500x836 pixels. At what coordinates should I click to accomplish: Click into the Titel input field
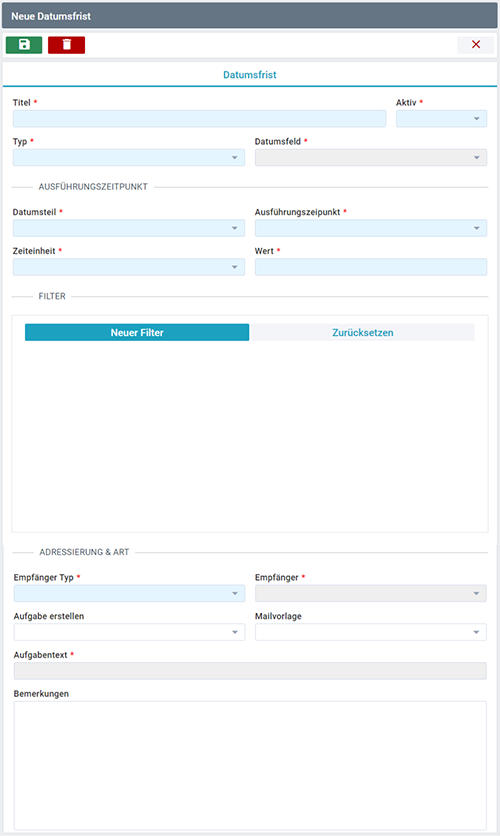tap(199, 118)
